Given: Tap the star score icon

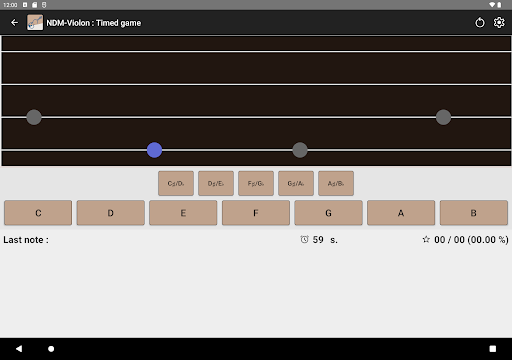Looking at the screenshot, I should pyautogui.click(x=426, y=239).
